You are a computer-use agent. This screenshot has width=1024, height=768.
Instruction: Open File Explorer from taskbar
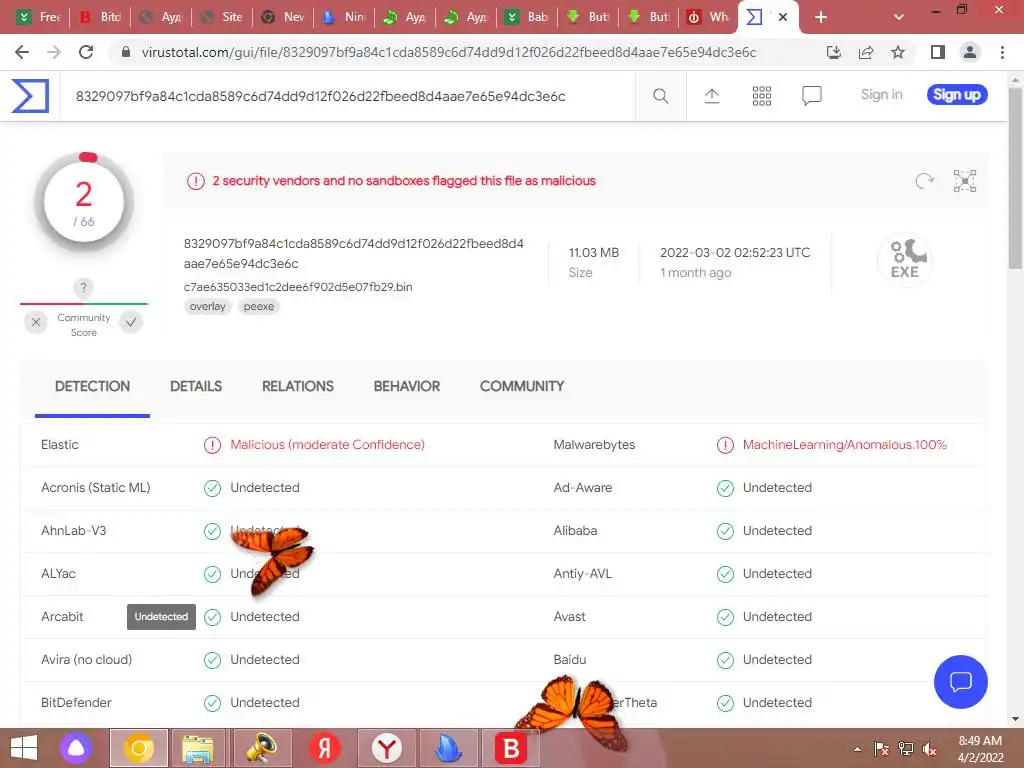[198, 748]
